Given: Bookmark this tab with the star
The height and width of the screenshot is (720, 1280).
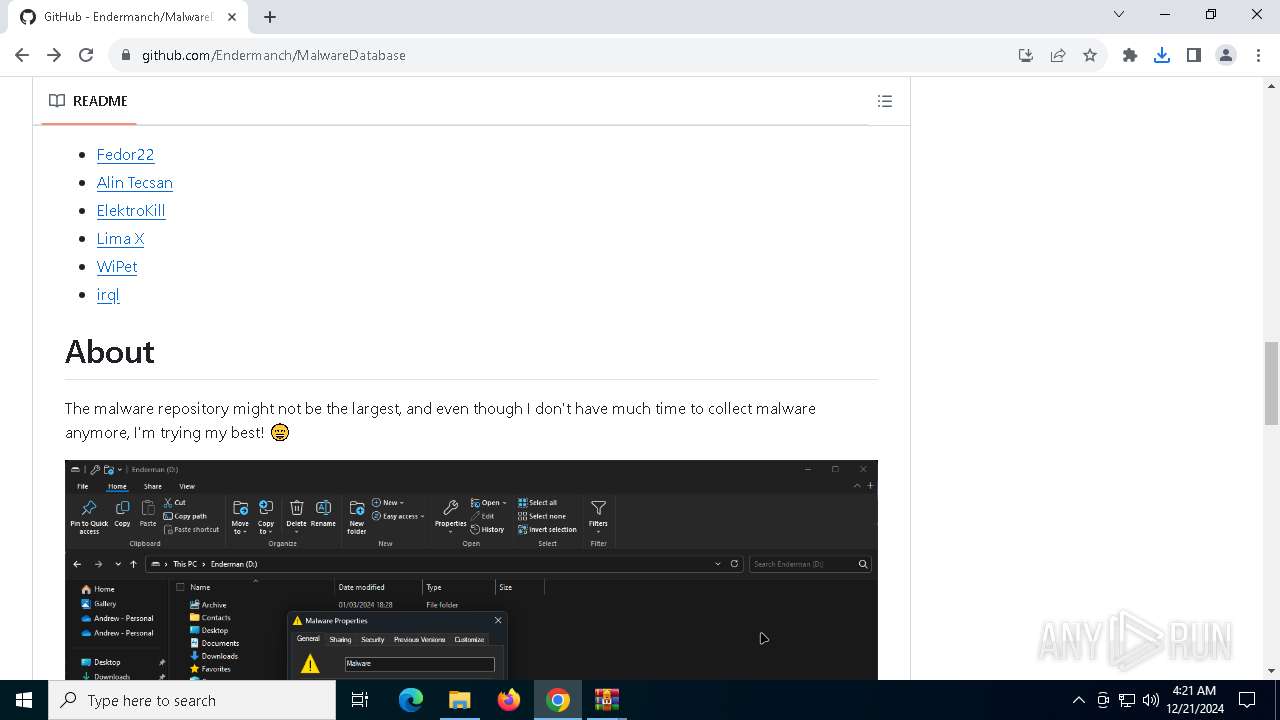Looking at the screenshot, I should [1090, 55].
